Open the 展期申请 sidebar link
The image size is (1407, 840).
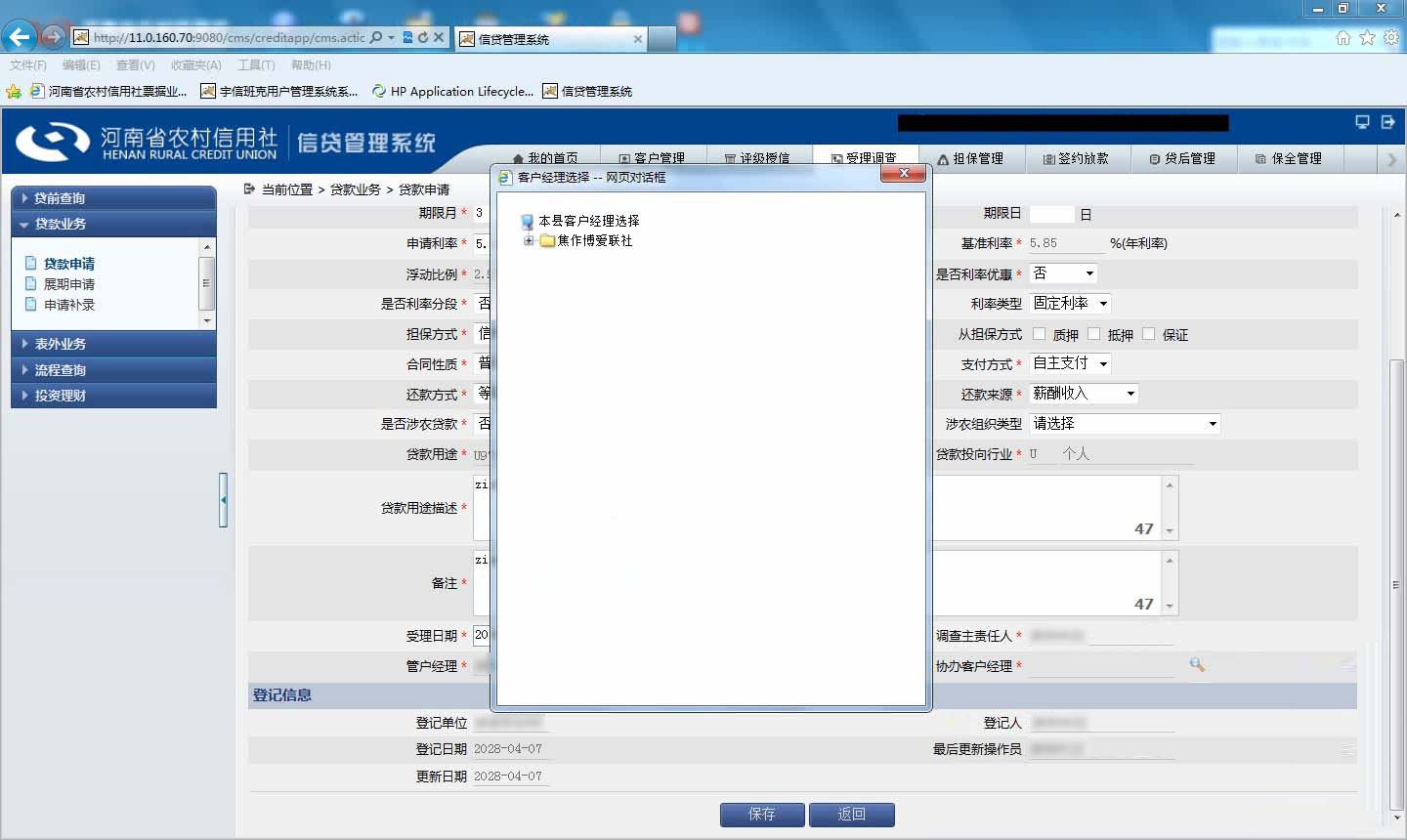coord(69,284)
